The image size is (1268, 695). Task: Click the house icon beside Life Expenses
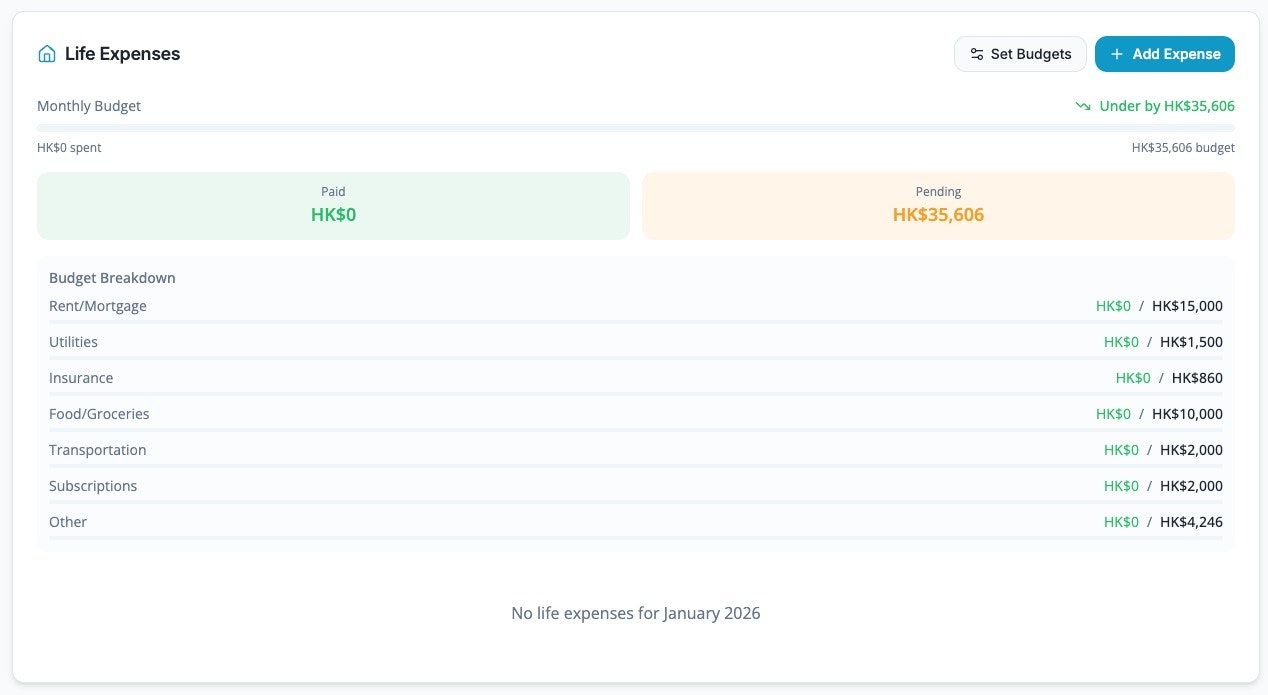(46, 54)
